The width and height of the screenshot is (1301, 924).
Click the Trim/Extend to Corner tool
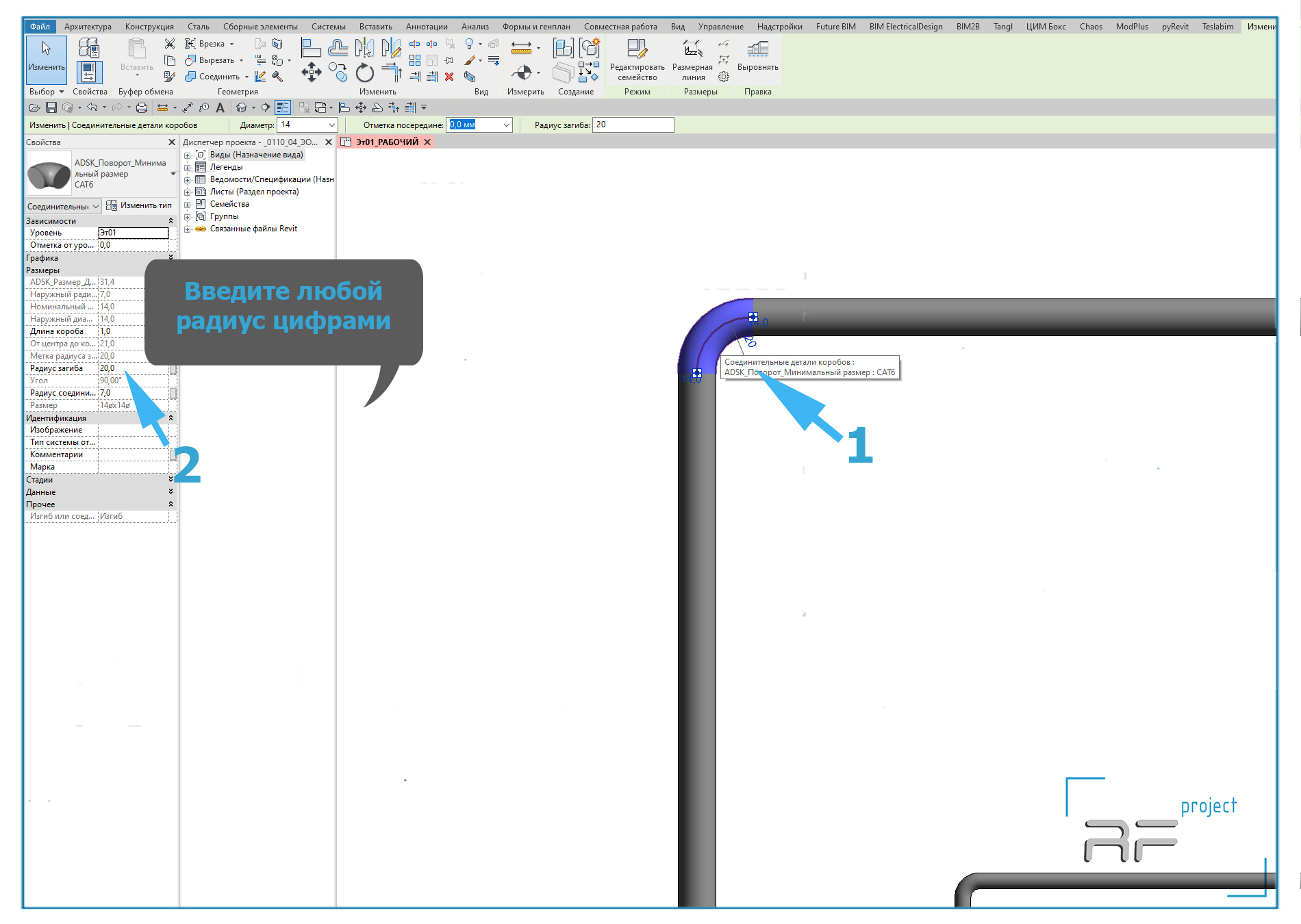coord(392,72)
